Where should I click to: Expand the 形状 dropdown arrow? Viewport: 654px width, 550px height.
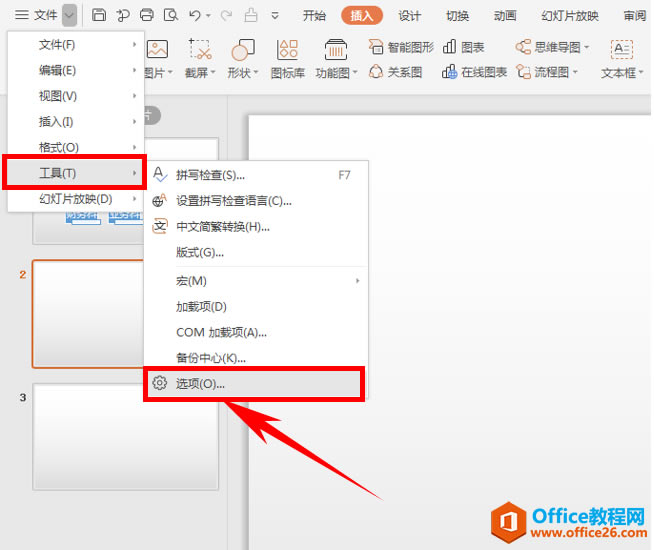[256, 73]
